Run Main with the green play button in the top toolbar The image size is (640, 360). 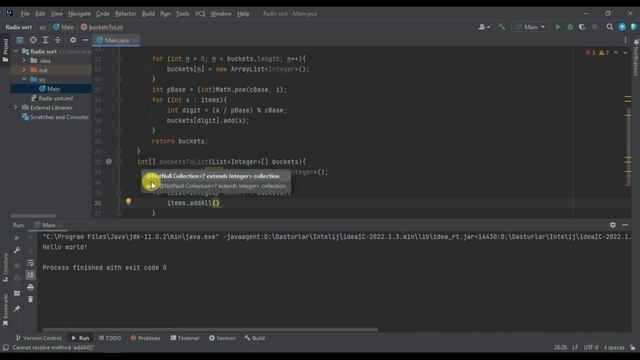coord(558,27)
